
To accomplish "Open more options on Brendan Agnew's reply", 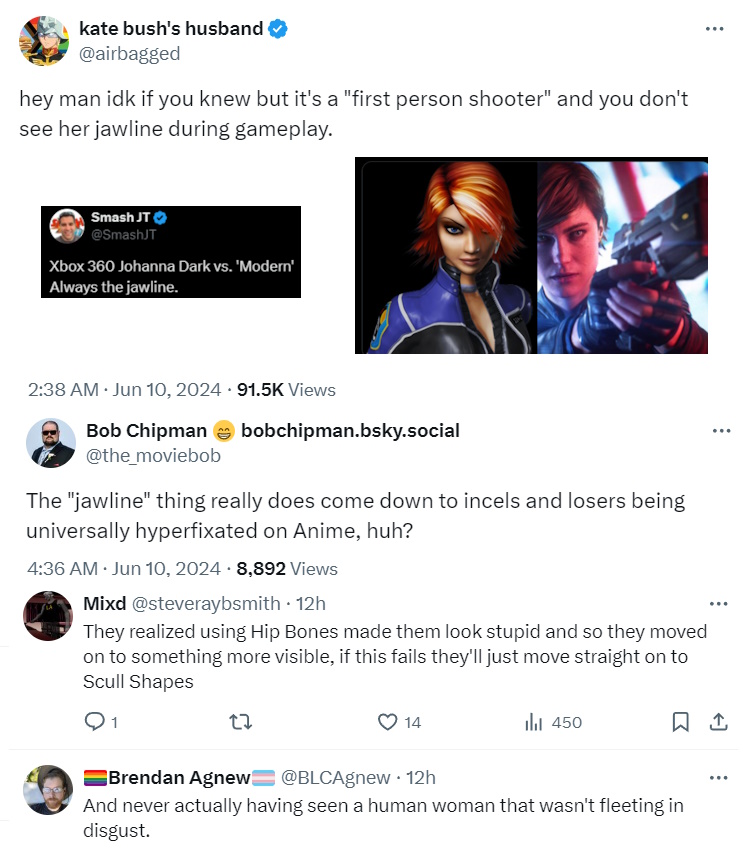I will (718, 777).
